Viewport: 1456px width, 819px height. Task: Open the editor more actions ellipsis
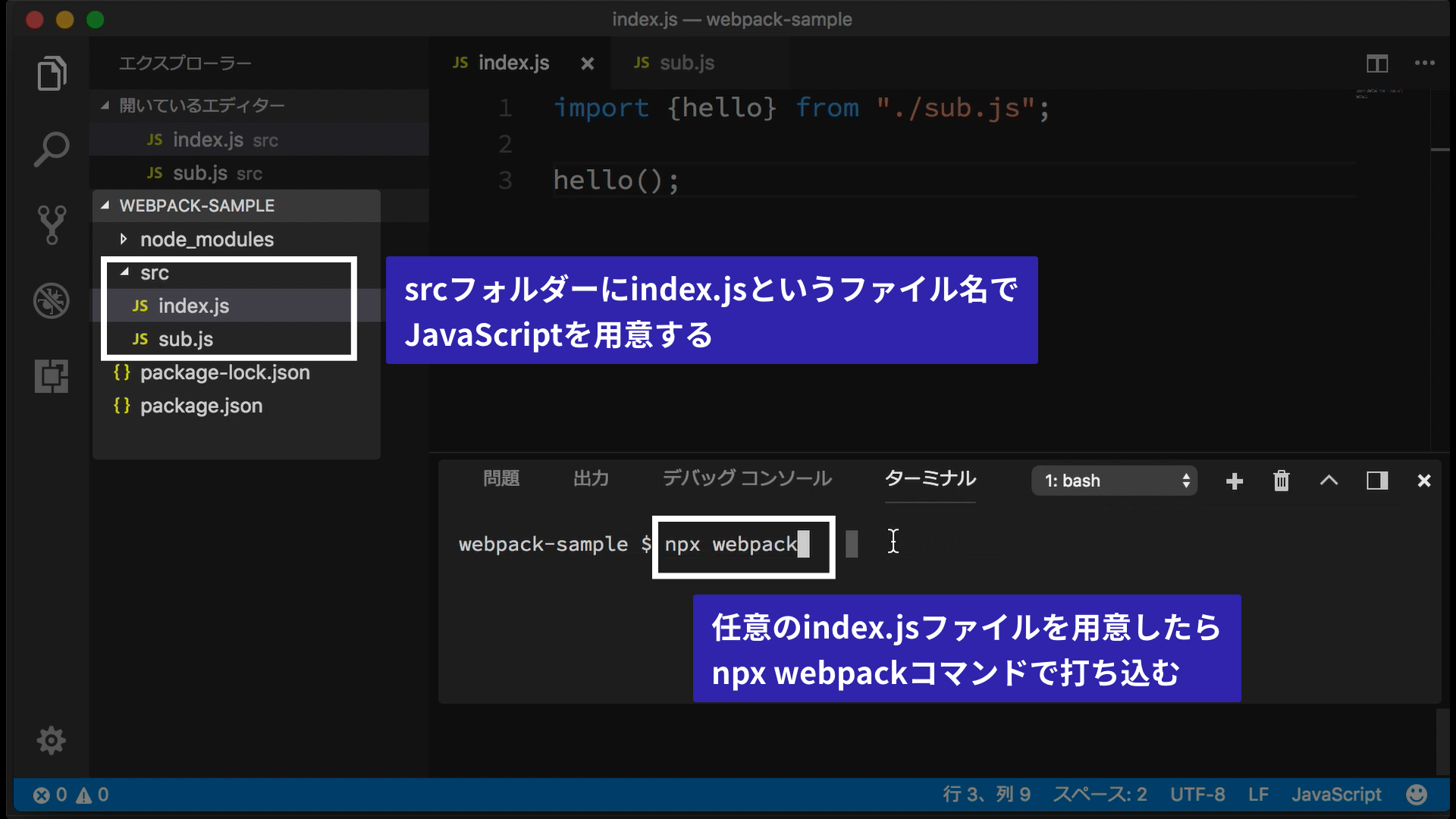(x=1424, y=63)
